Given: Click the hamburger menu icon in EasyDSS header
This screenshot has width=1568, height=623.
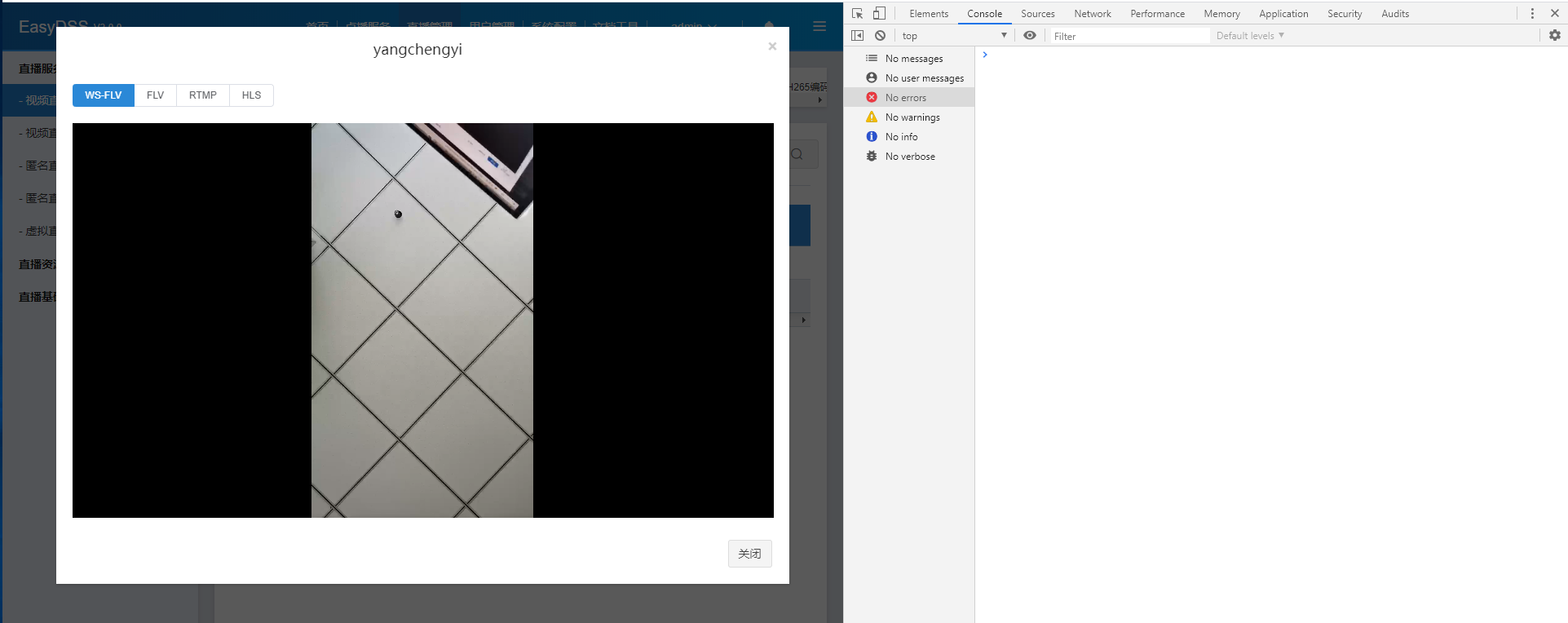Looking at the screenshot, I should (819, 26).
